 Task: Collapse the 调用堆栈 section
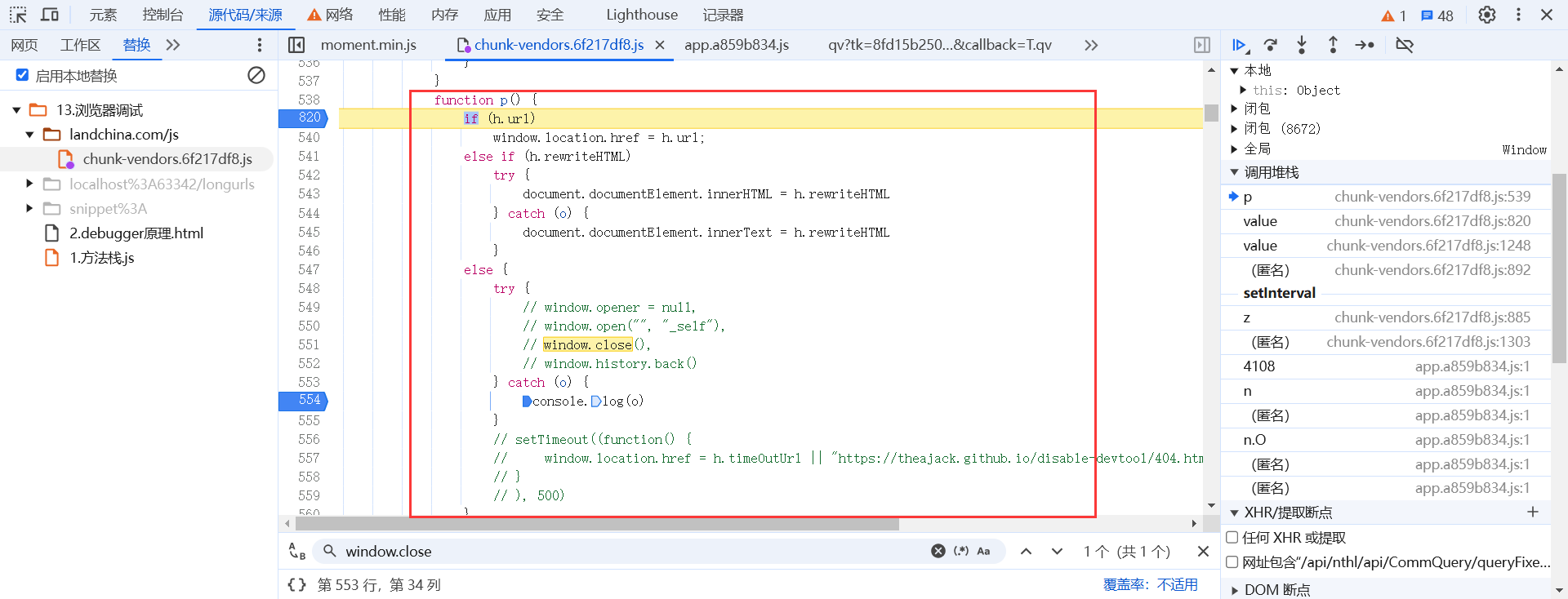pos(1234,172)
